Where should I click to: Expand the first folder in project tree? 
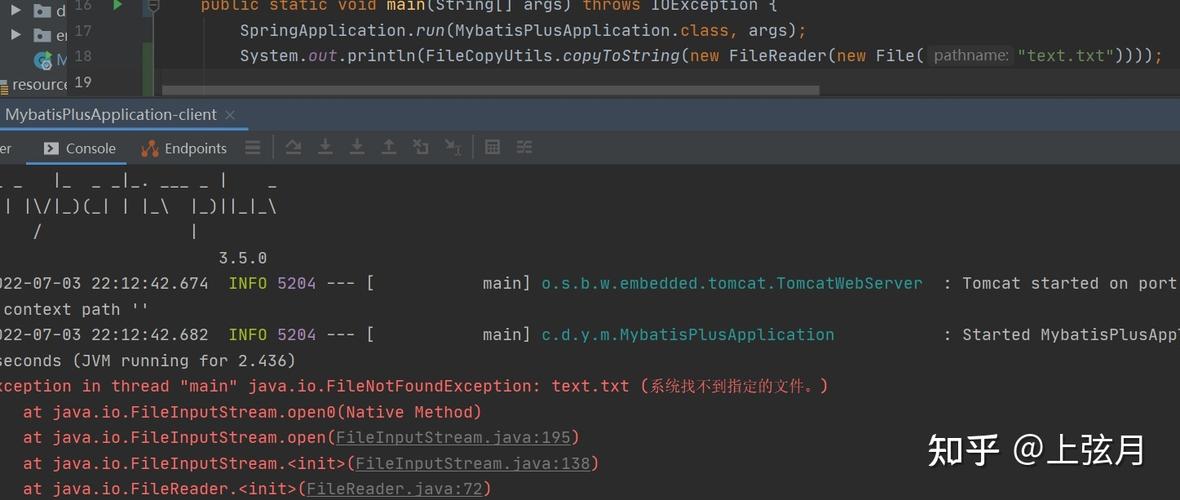point(16,10)
